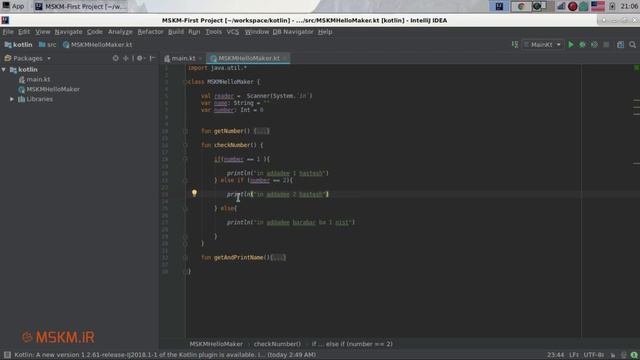The image size is (640, 360).
Task: Open the View menu
Action: click(x=42, y=32)
